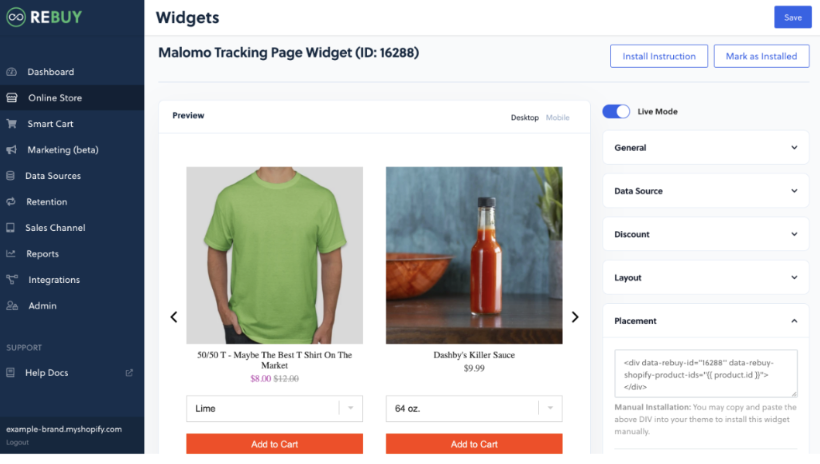This screenshot has width=820, height=464.
Task: Expand the General settings section
Action: (x=705, y=148)
